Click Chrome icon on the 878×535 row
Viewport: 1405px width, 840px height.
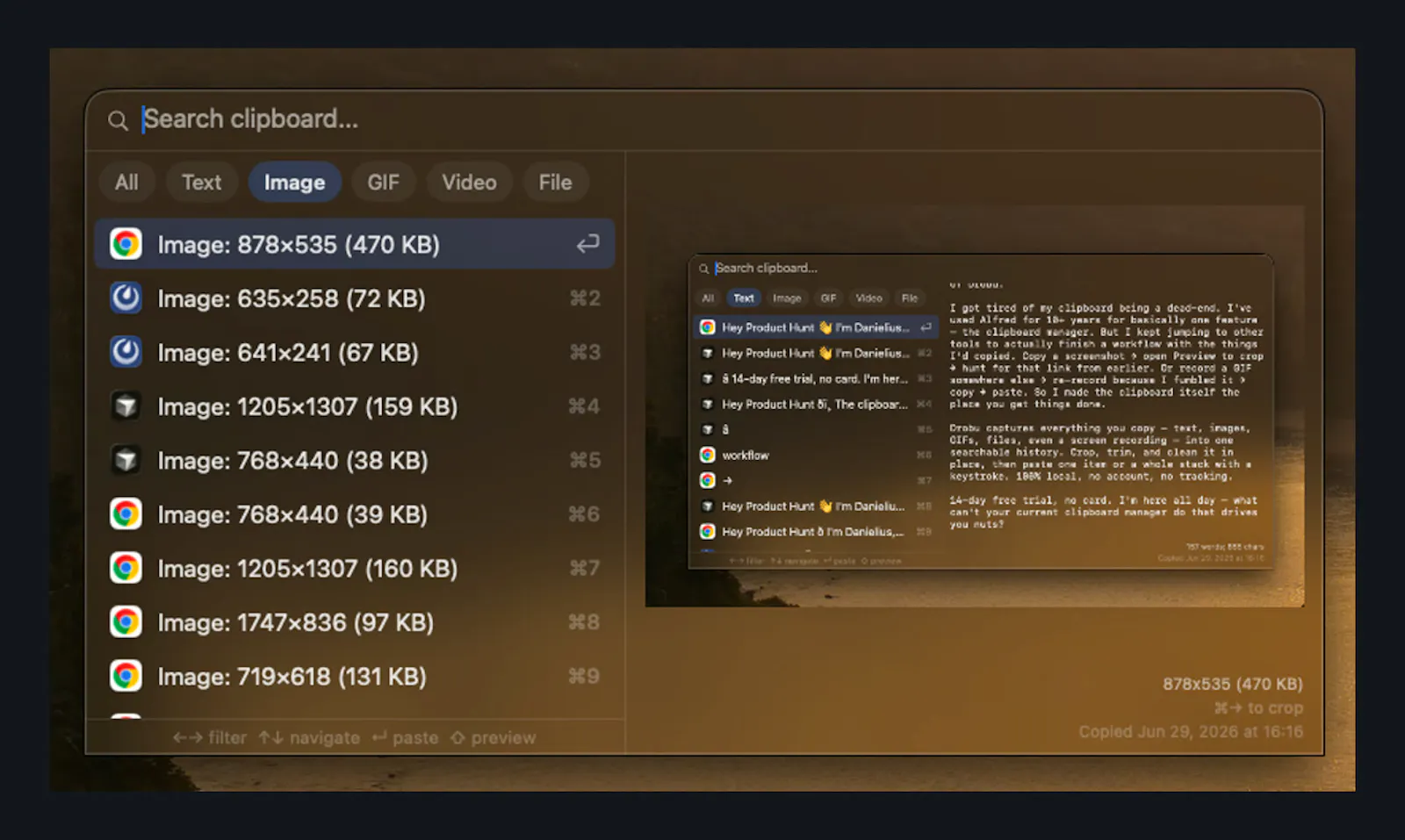click(126, 244)
